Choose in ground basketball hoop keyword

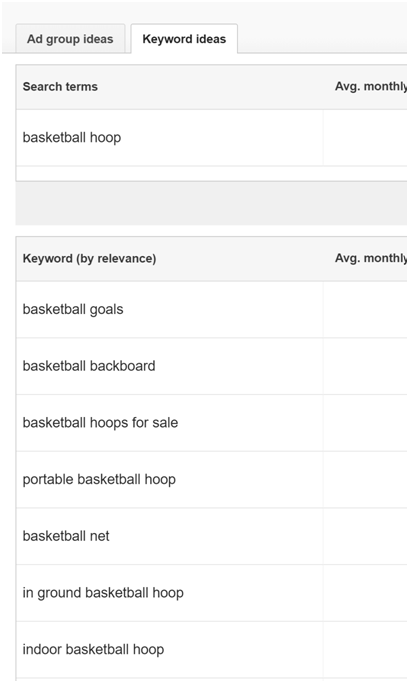click(x=103, y=593)
